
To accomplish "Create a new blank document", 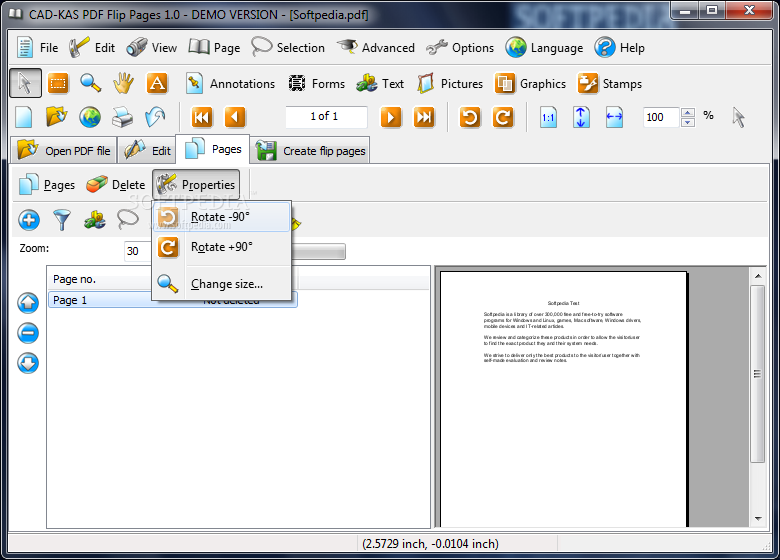I will 24,117.
